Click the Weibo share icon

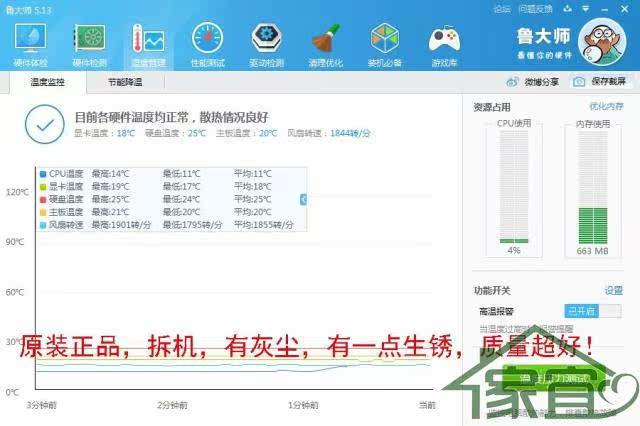(512, 82)
